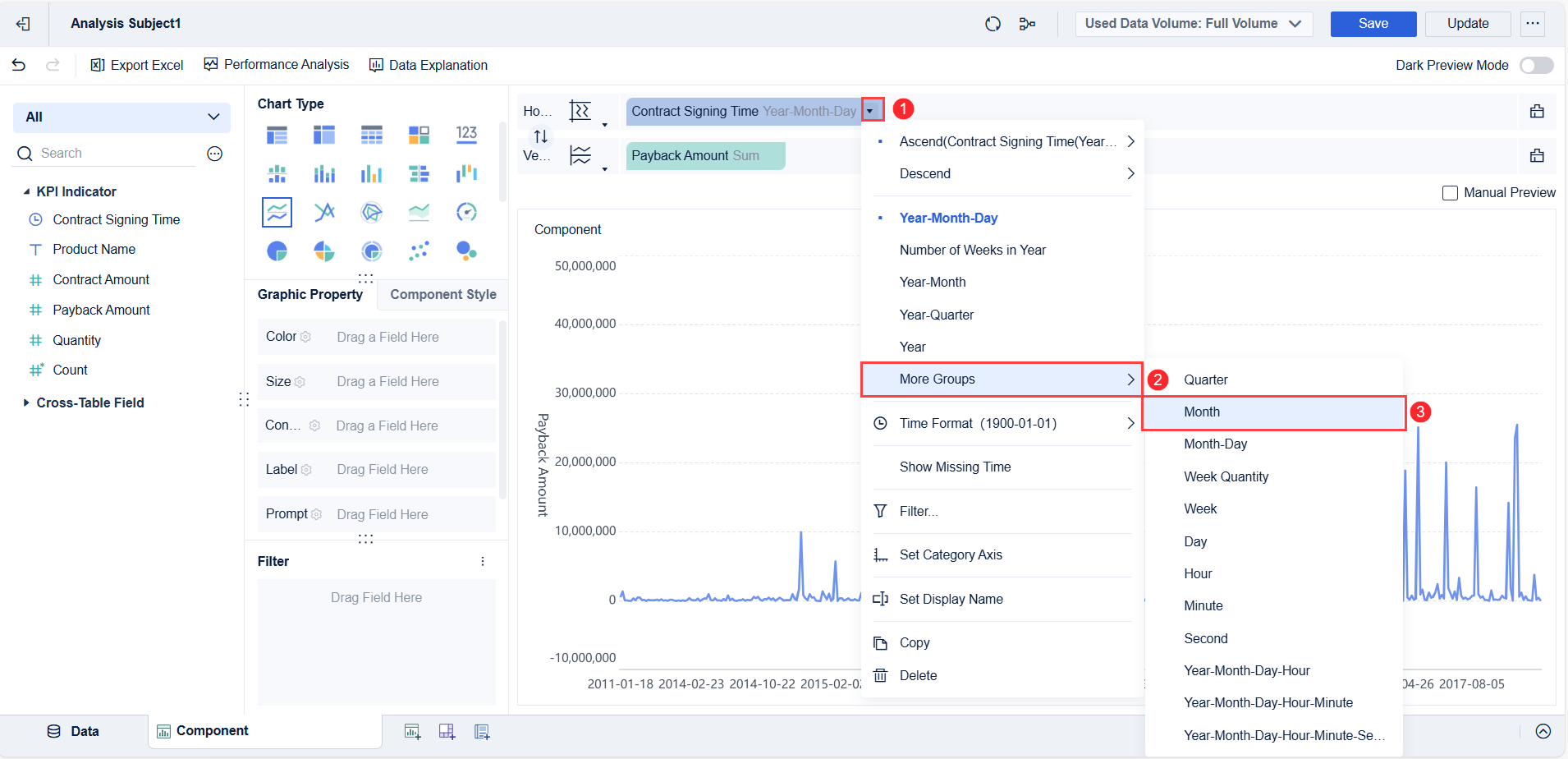1568x759 pixels.
Task: Expand the Cross-Table Field tree node
Action: tap(26, 402)
